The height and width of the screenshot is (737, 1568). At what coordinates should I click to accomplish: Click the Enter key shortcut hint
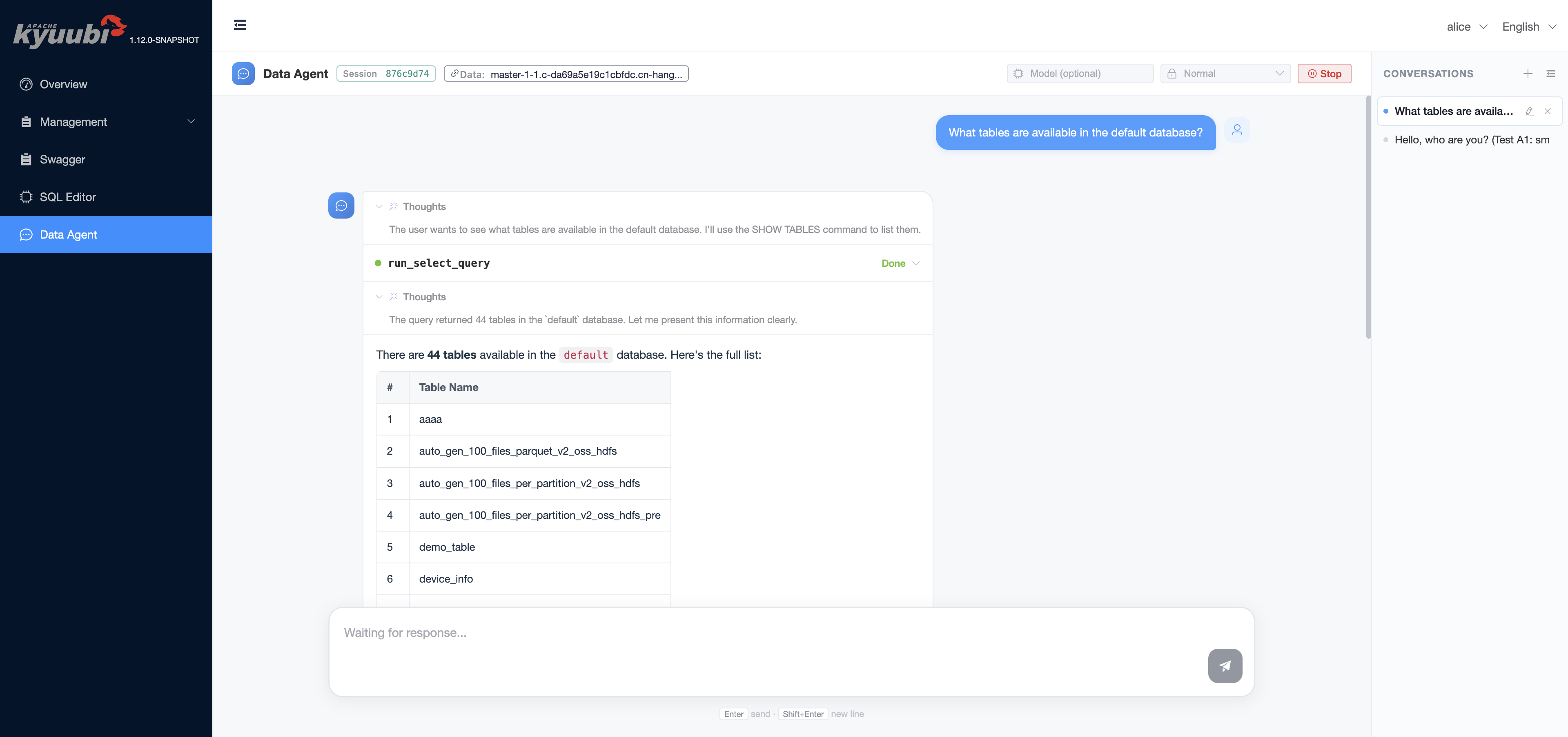[733, 714]
